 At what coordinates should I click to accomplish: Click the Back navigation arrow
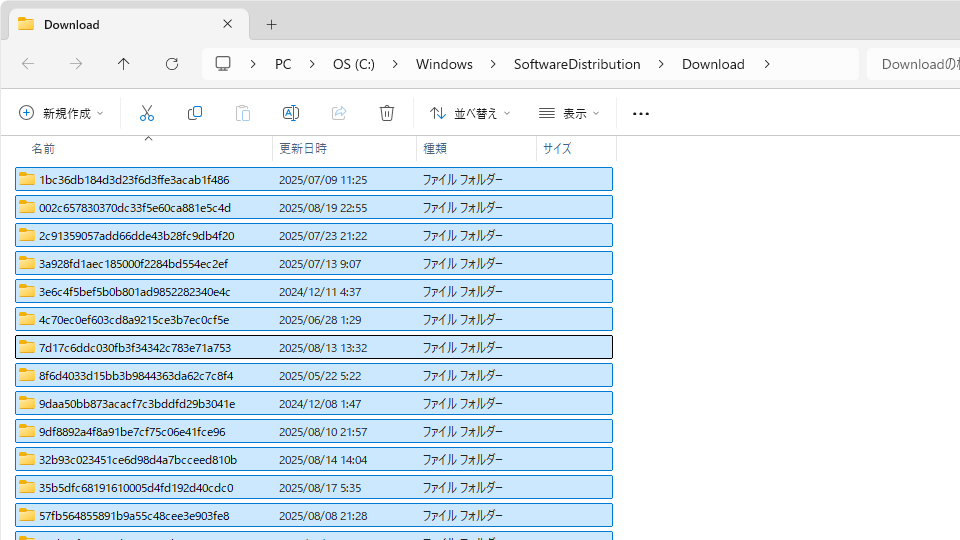click(x=28, y=64)
